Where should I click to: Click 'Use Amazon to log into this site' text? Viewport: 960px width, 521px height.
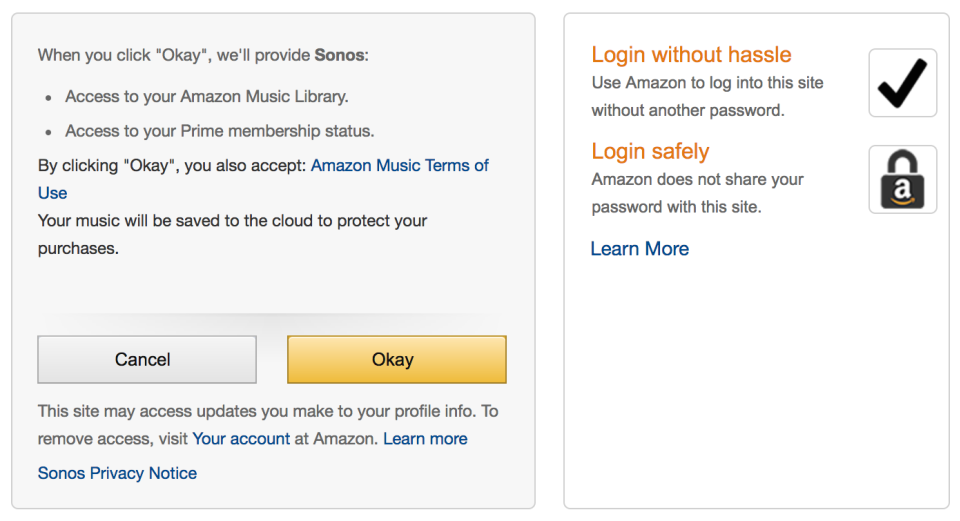707,96
